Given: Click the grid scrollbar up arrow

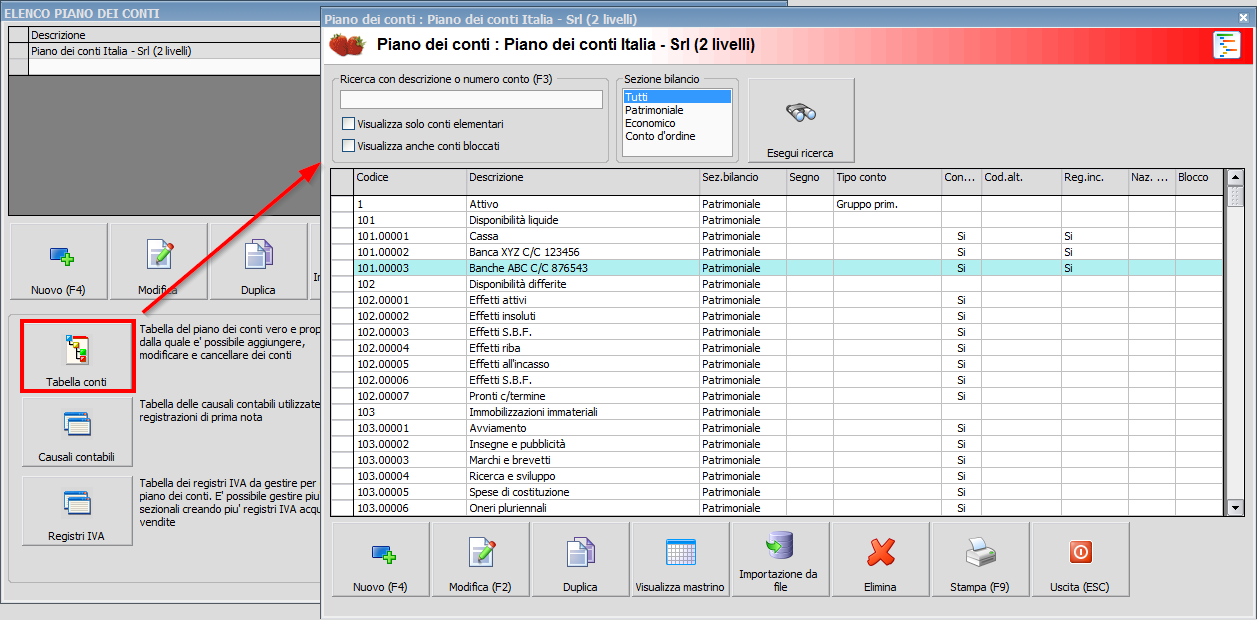Looking at the screenshot, I should pos(1235,178).
